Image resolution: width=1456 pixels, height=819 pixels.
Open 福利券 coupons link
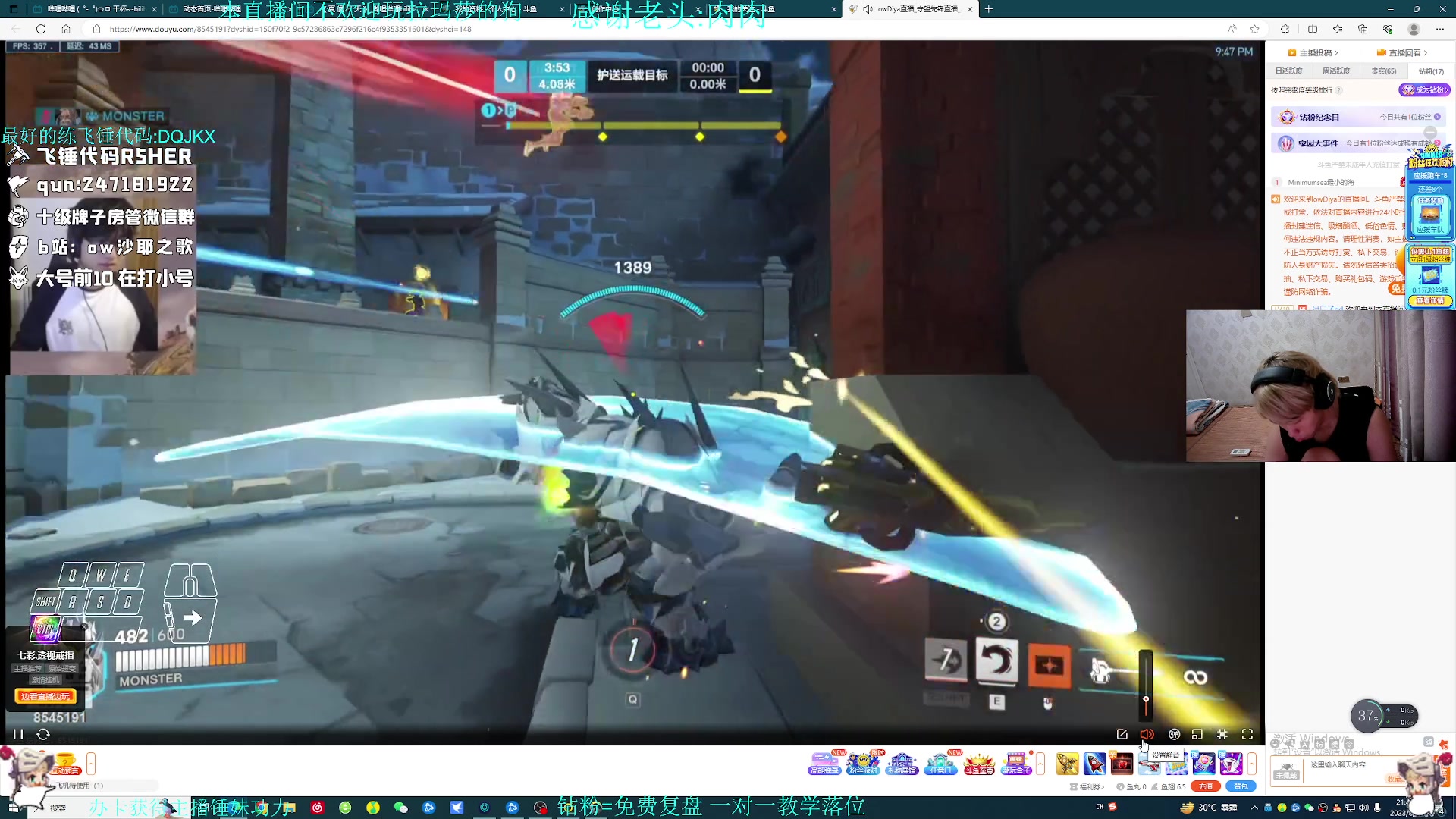[1087, 786]
